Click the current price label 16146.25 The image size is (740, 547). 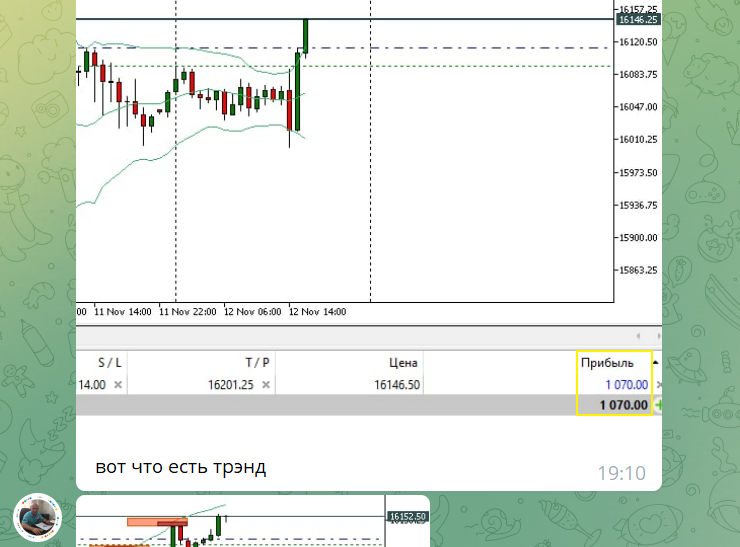[638, 19]
